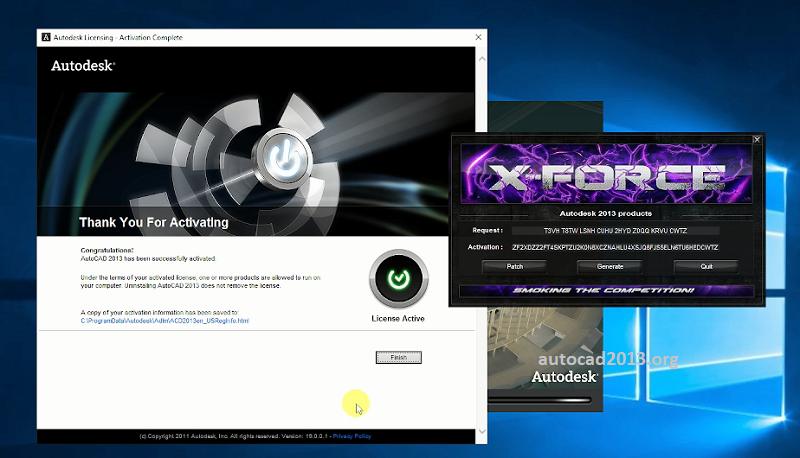Click the Autodesk splash screen progress bar
The height and width of the screenshot is (458, 800).
540,400
